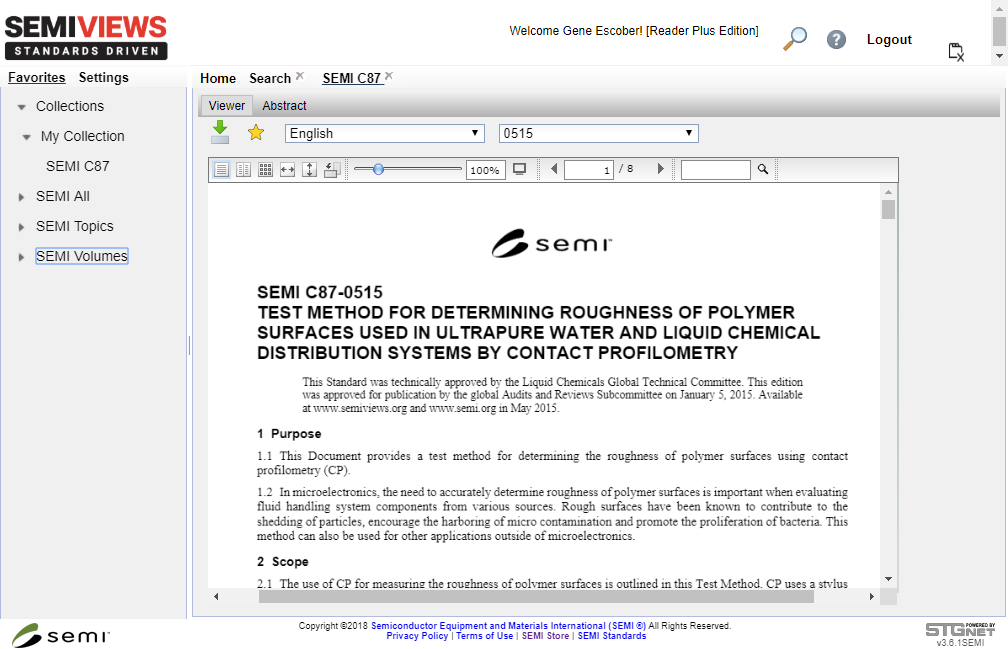This screenshot has width=1008, height=649.
Task: Click the '1 Purpose' section heading
Action: 289,434
